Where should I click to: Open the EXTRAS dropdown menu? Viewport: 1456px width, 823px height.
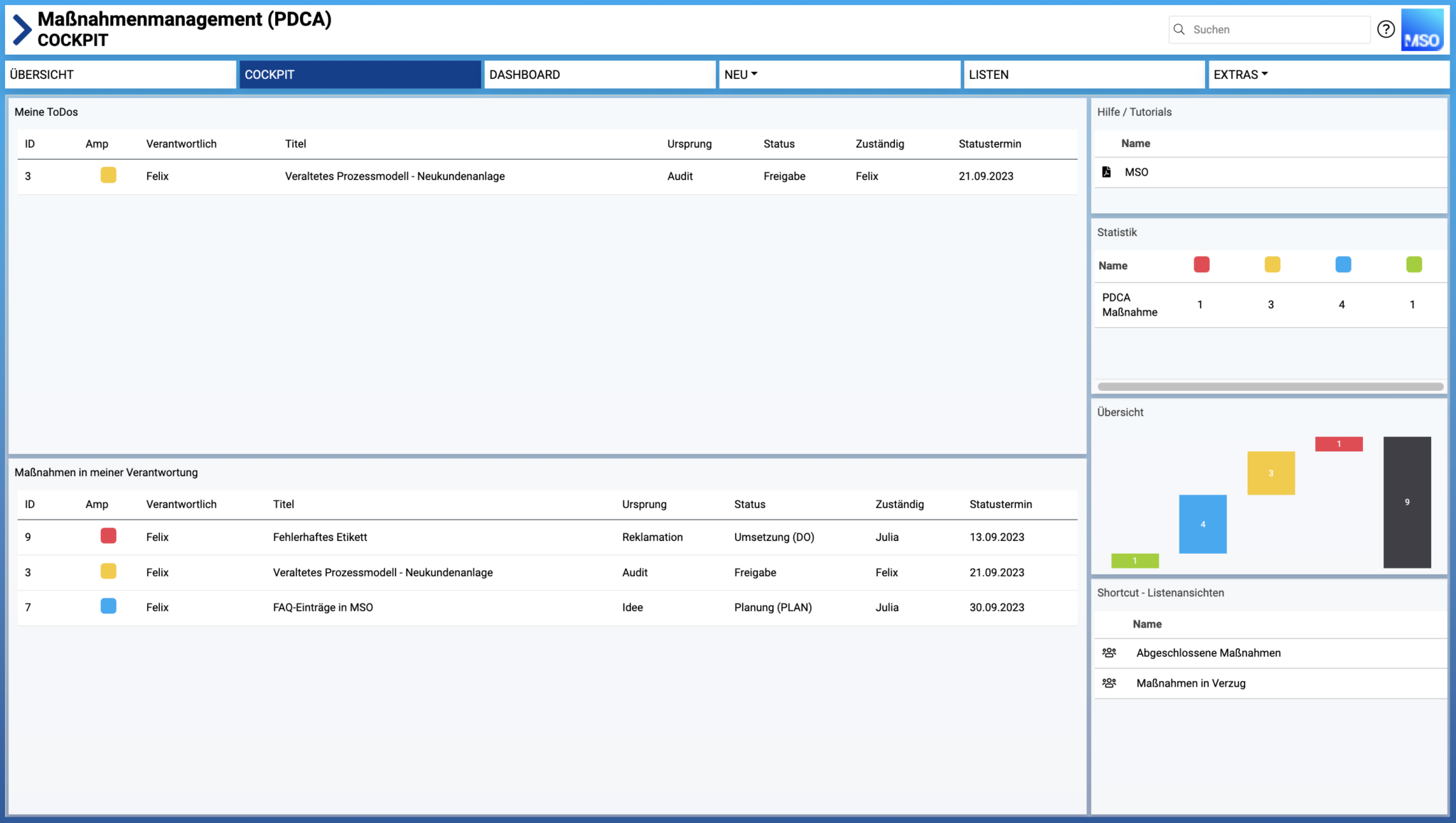tap(1241, 74)
